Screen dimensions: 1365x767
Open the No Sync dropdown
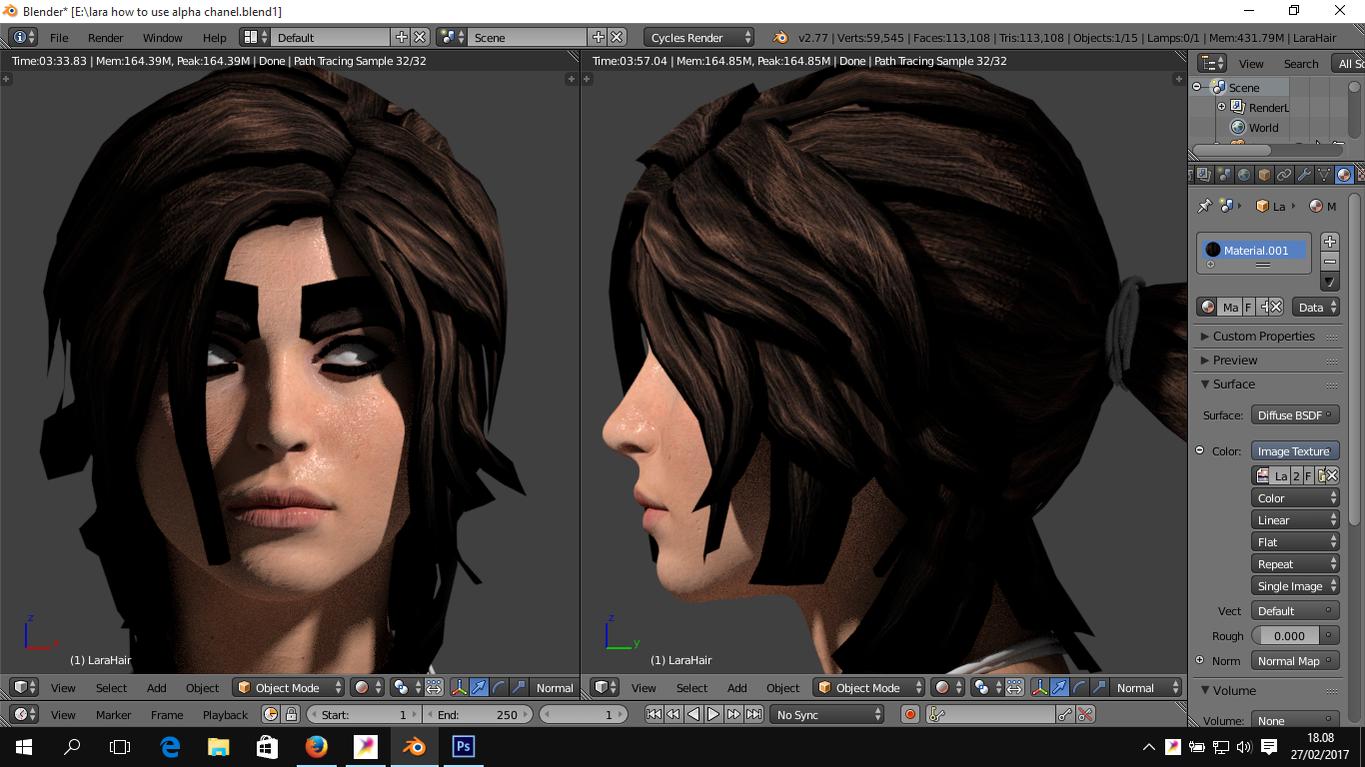tap(828, 714)
